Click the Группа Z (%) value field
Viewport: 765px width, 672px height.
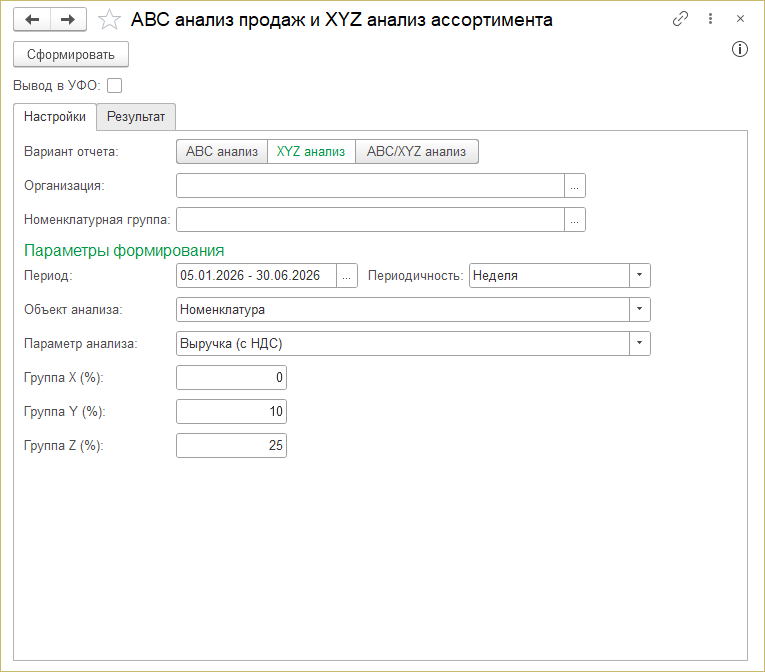(x=231, y=446)
